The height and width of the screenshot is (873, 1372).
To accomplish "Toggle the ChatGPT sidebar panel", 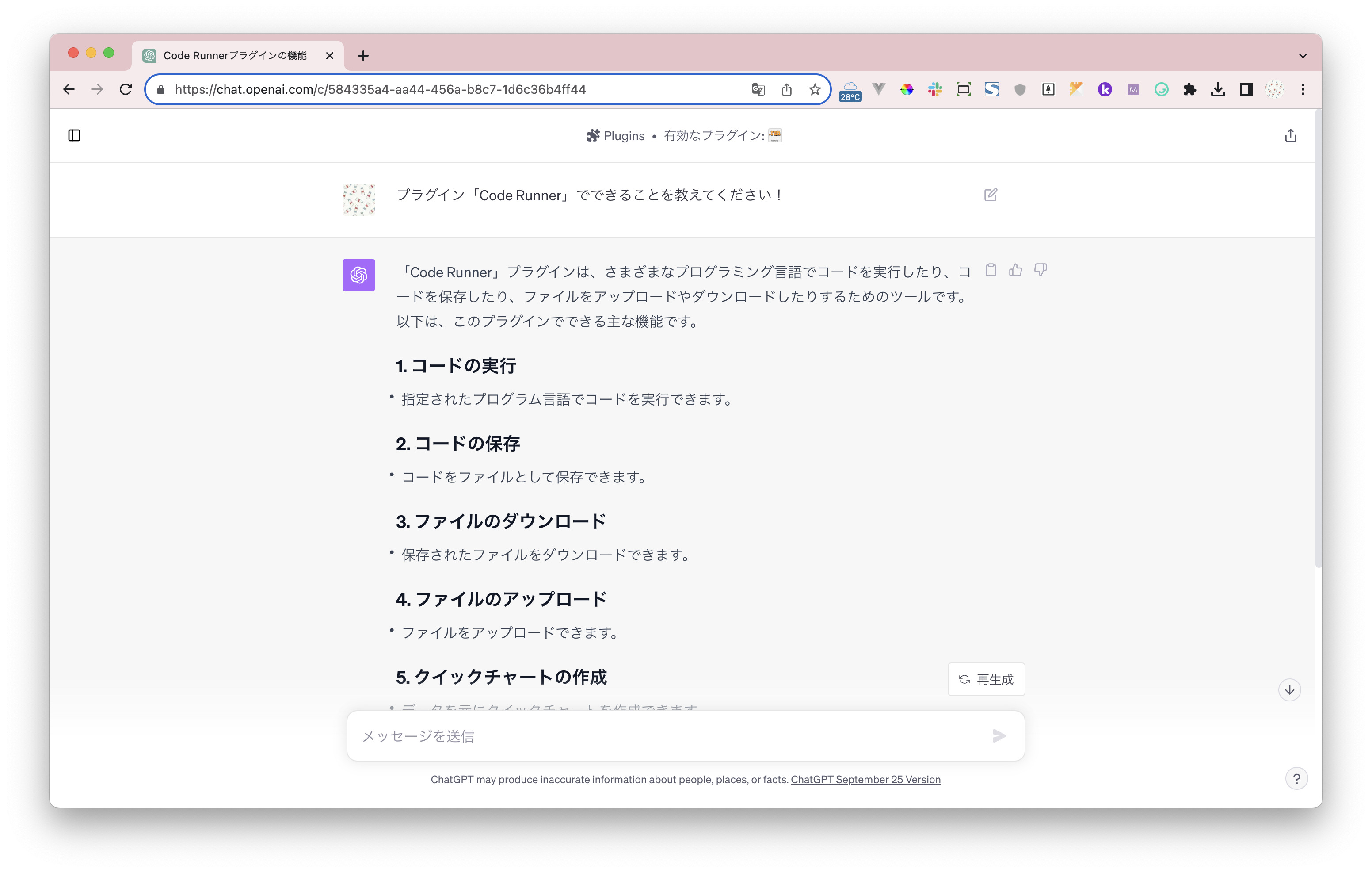I will pos(74,135).
